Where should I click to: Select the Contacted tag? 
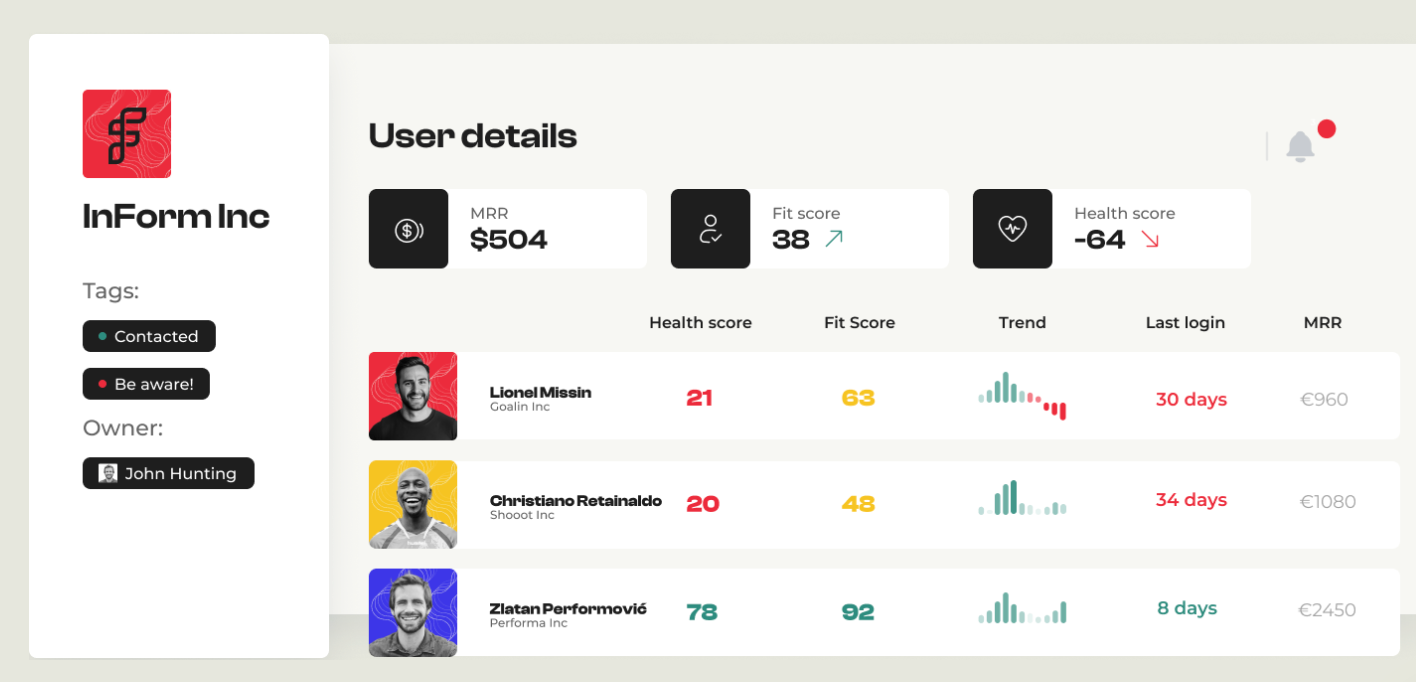149,336
